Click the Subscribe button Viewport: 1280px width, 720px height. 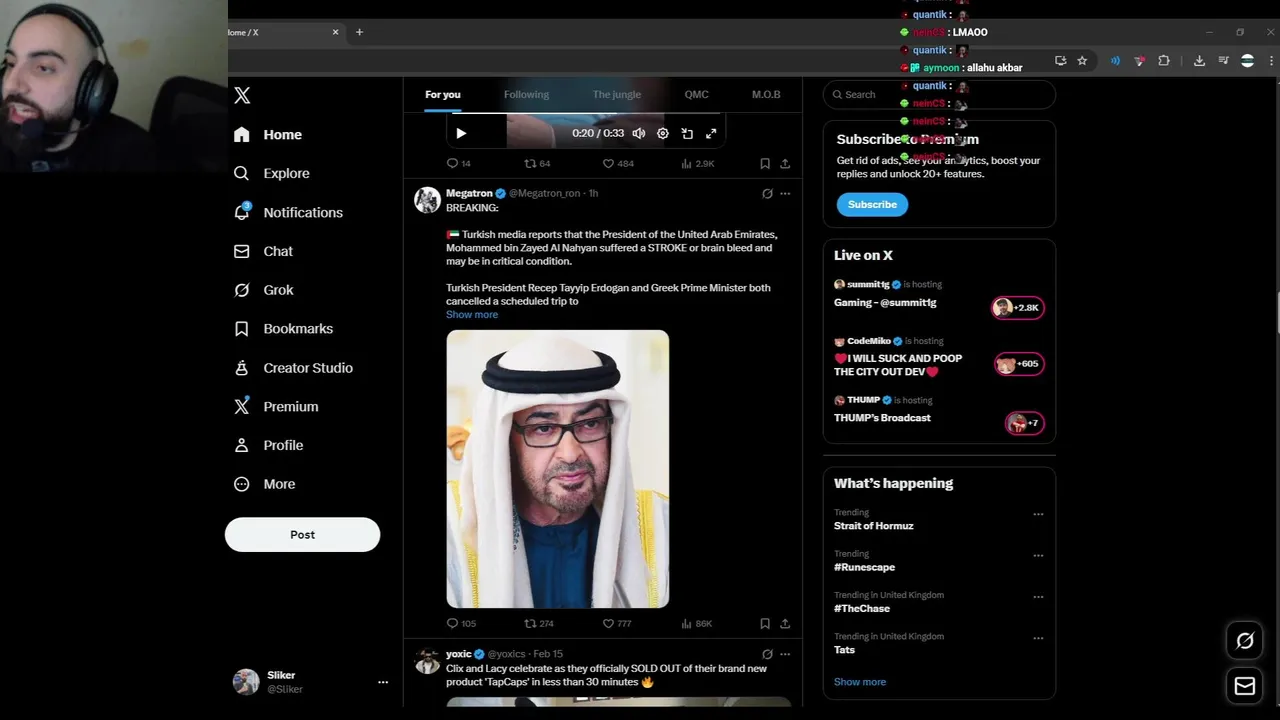(872, 204)
